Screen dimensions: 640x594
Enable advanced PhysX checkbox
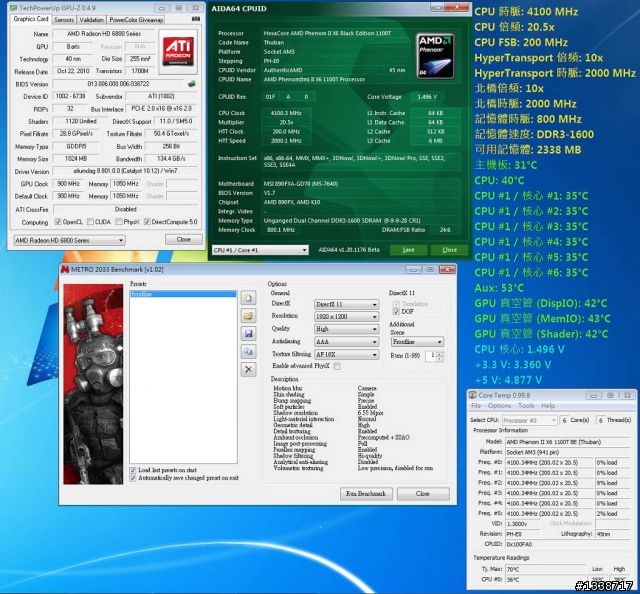pyautogui.click(x=337, y=366)
